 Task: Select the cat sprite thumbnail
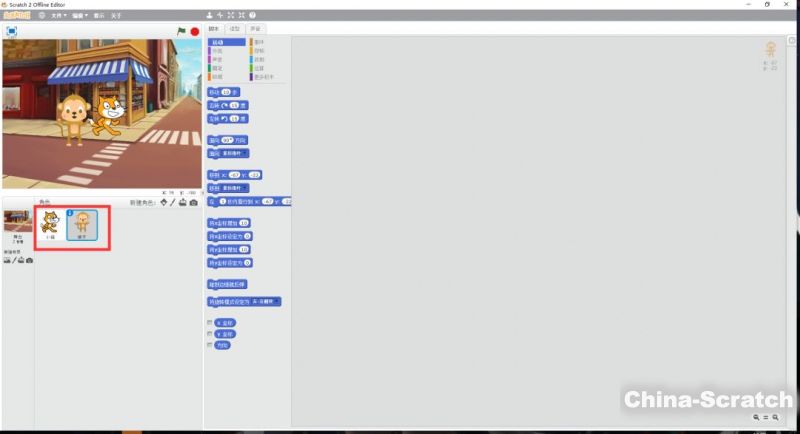click(50, 225)
